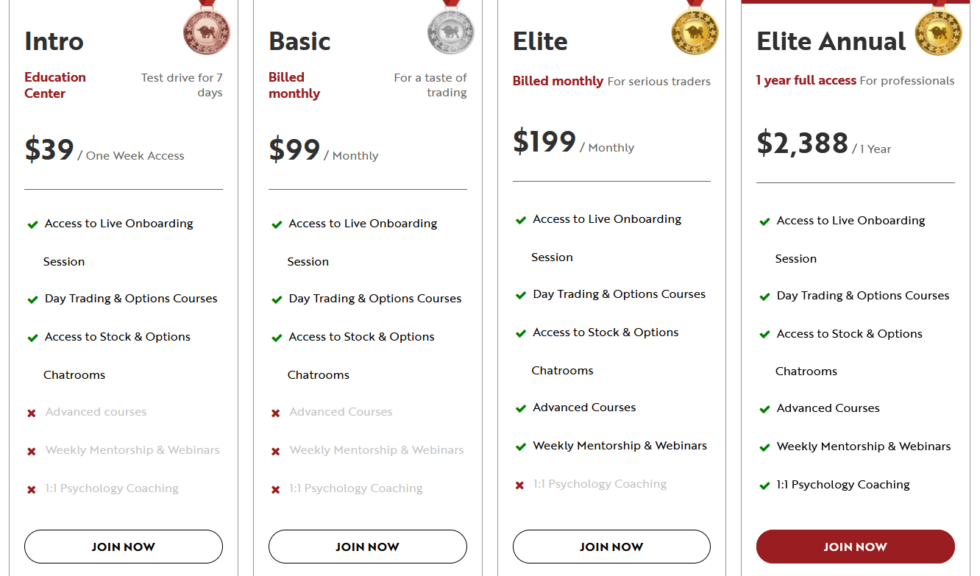
Task: Click Weekly Mentorship & Webinars in Elite Annual
Action: coord(863,446)
